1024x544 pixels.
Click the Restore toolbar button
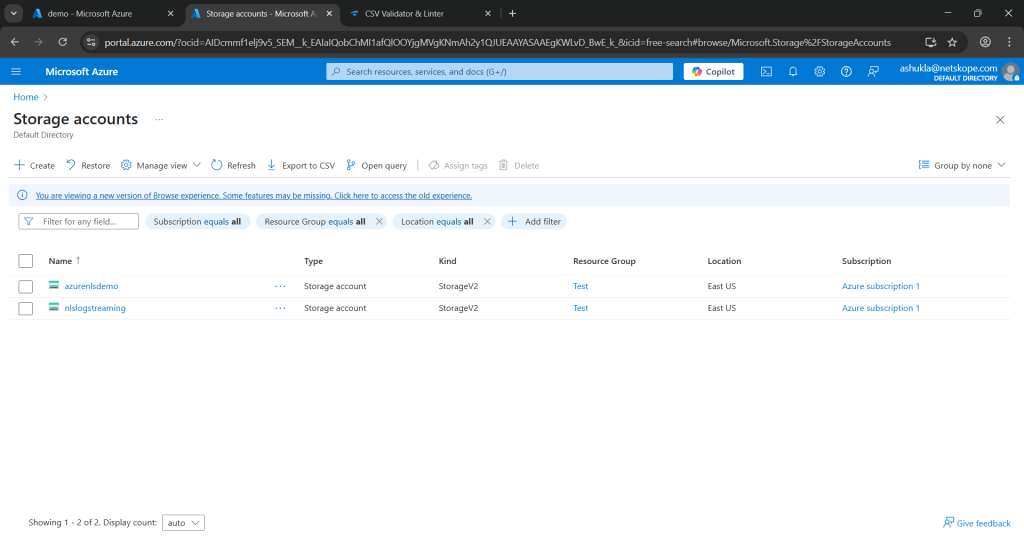[88, 166]
